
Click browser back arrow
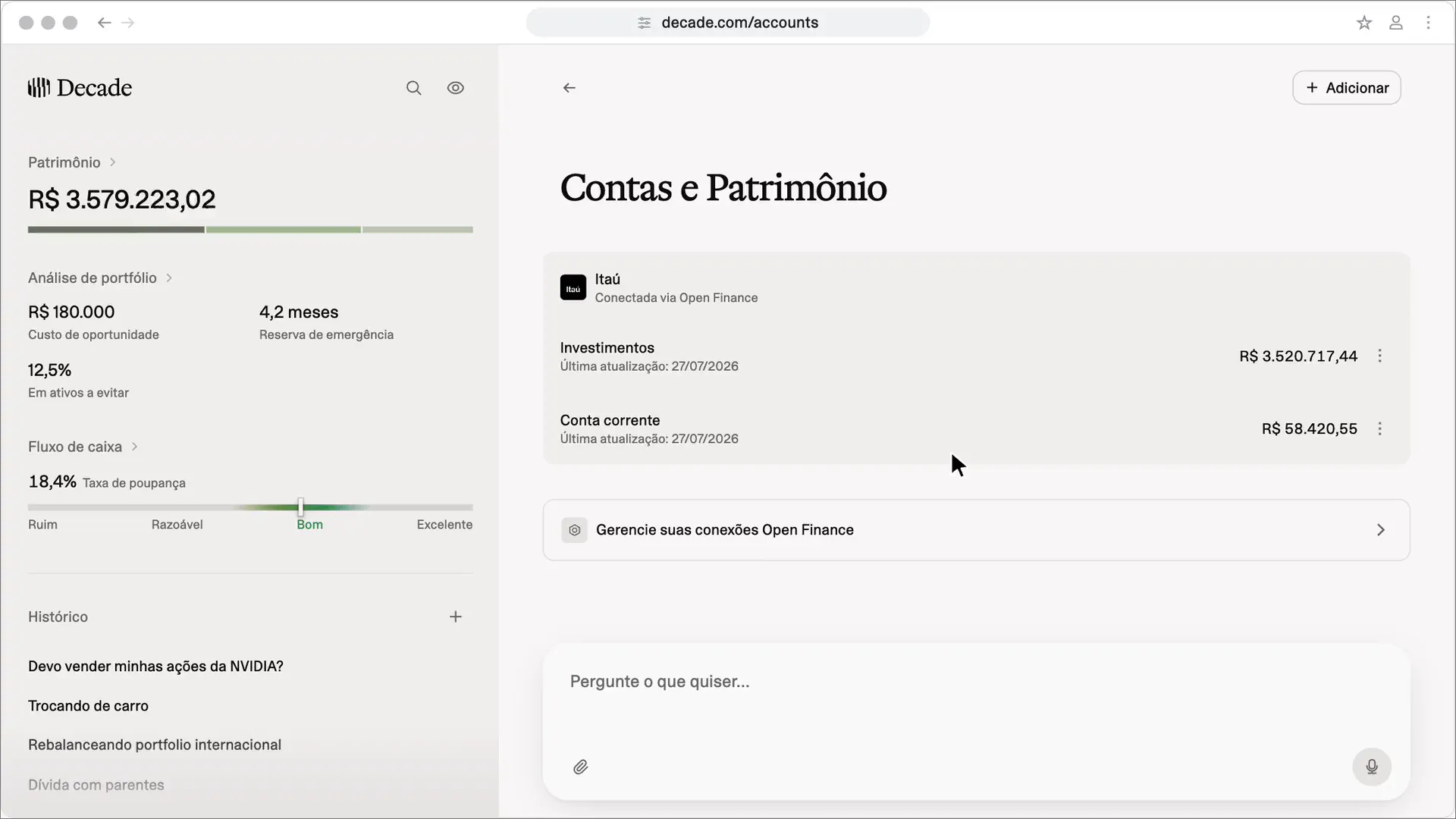click(x=105, y=23)
